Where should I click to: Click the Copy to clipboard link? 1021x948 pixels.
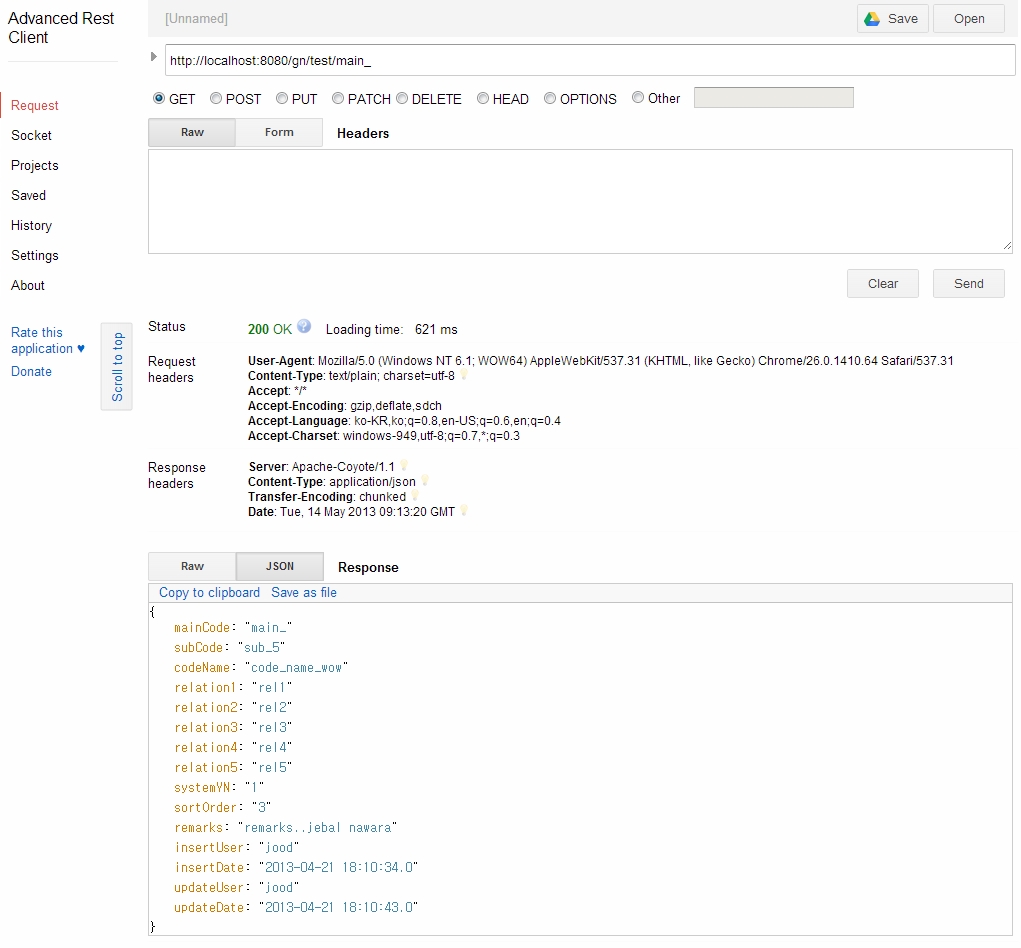point(209,593)
